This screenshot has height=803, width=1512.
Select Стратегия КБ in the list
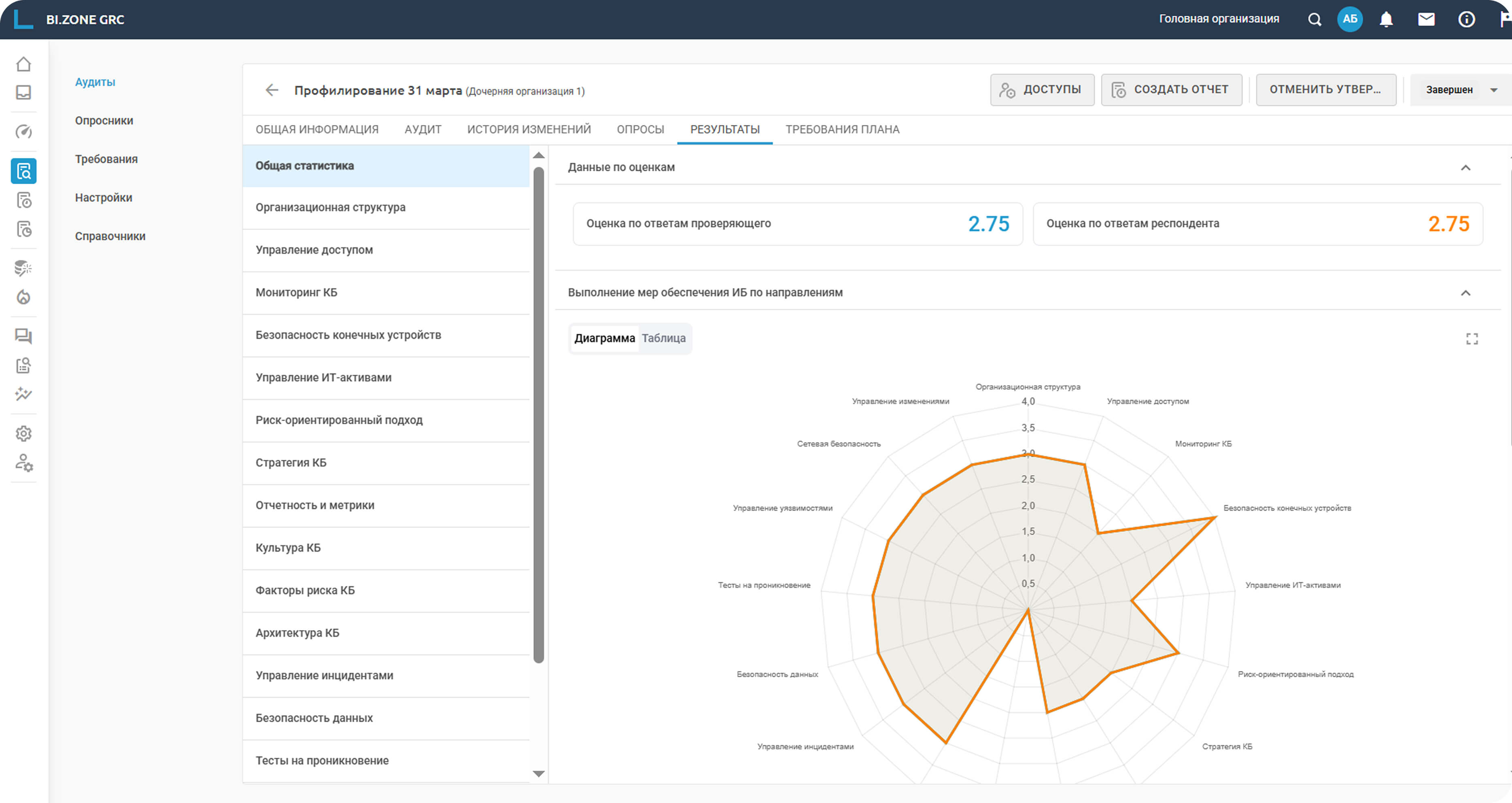coord(386,463)
